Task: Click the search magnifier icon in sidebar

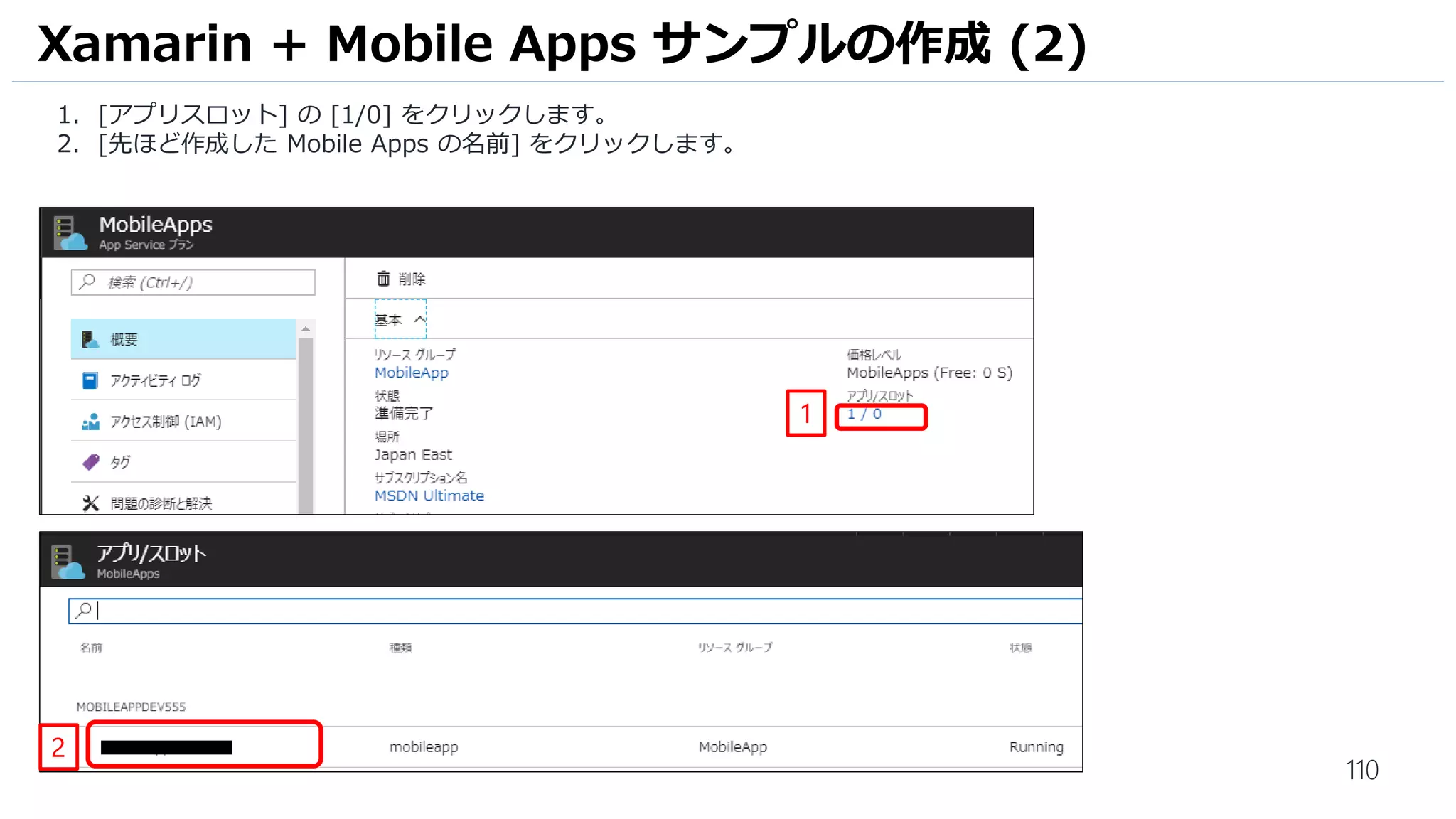Action: tap(87, 282)
